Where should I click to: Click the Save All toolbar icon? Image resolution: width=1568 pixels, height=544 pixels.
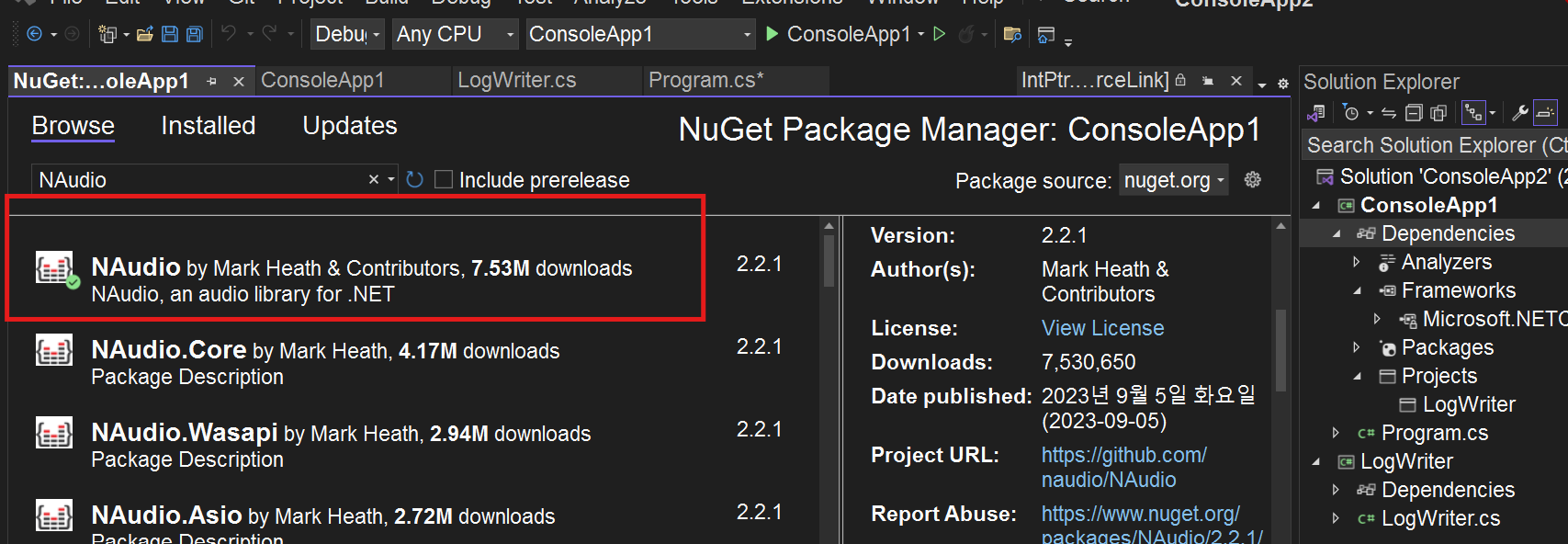[195, 34]
